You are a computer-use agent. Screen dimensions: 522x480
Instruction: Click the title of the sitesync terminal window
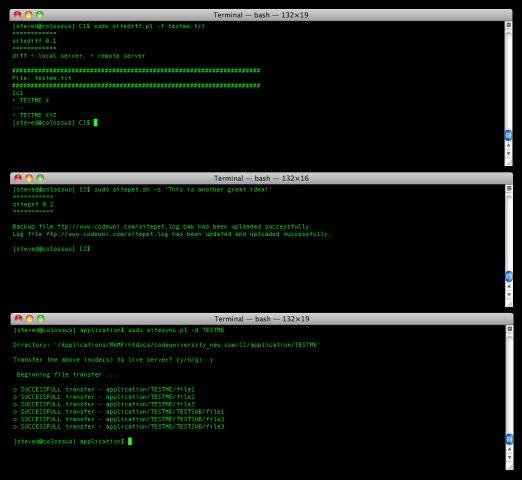262,319
